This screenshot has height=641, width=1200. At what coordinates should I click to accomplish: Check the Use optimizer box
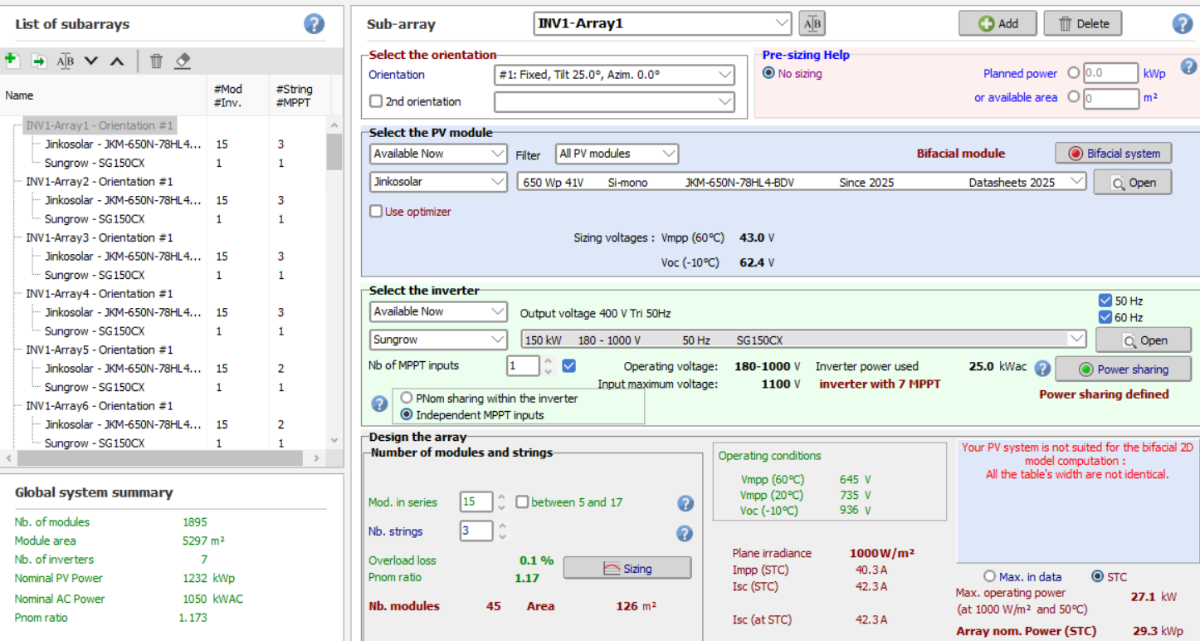coord(376,211)
